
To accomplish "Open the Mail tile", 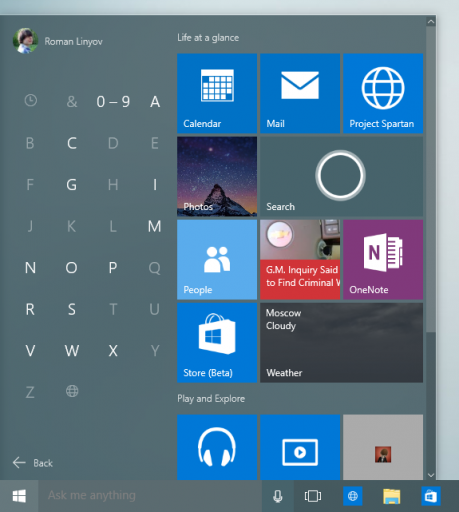I will [300, 93].
